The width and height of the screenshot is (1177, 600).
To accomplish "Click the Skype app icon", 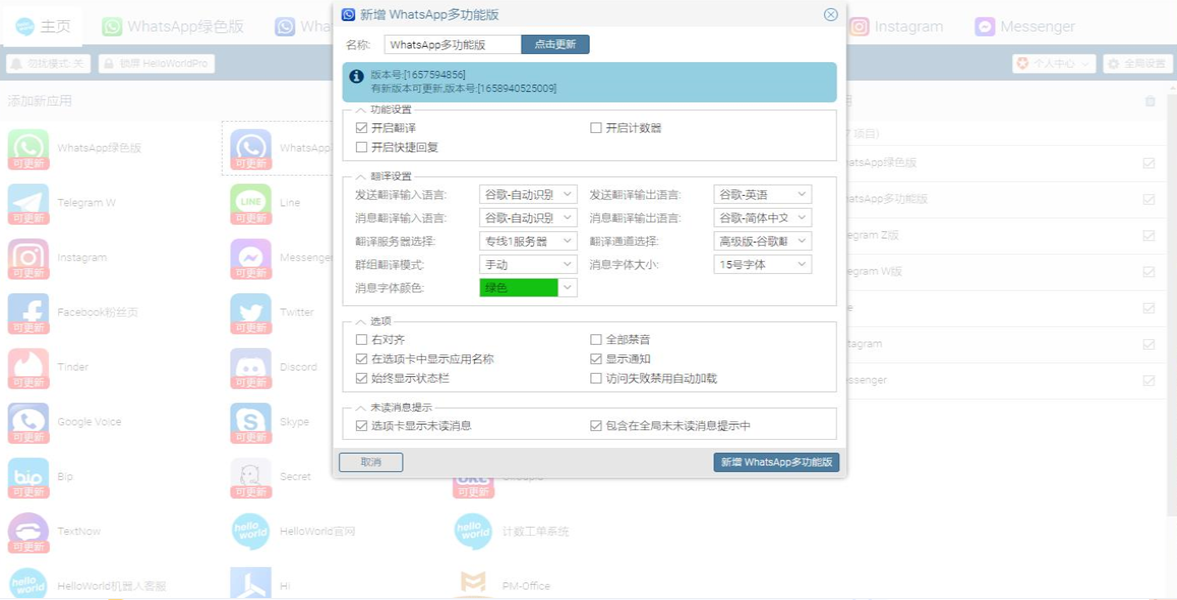I will click(249, 422).
